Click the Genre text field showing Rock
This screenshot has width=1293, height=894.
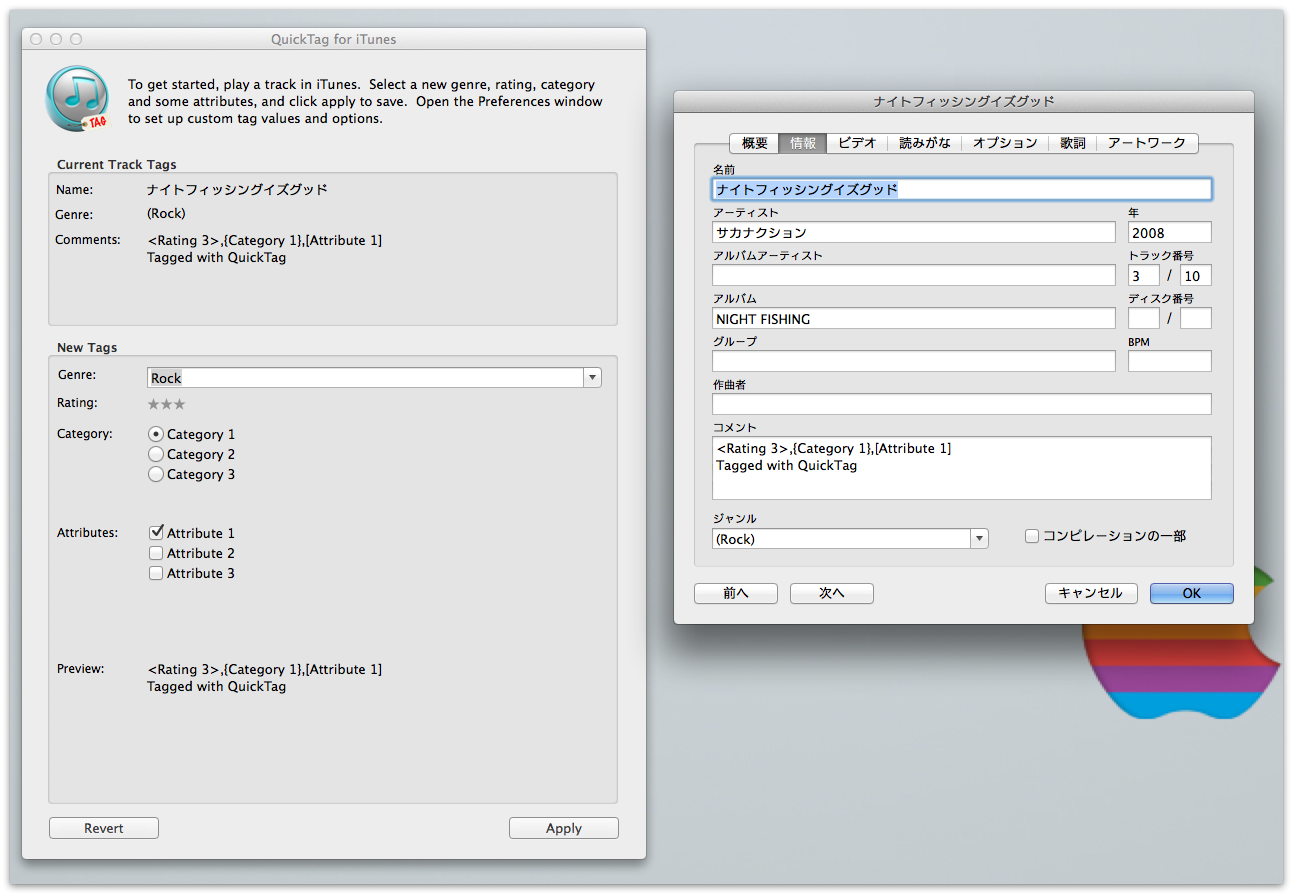(366, 378)
